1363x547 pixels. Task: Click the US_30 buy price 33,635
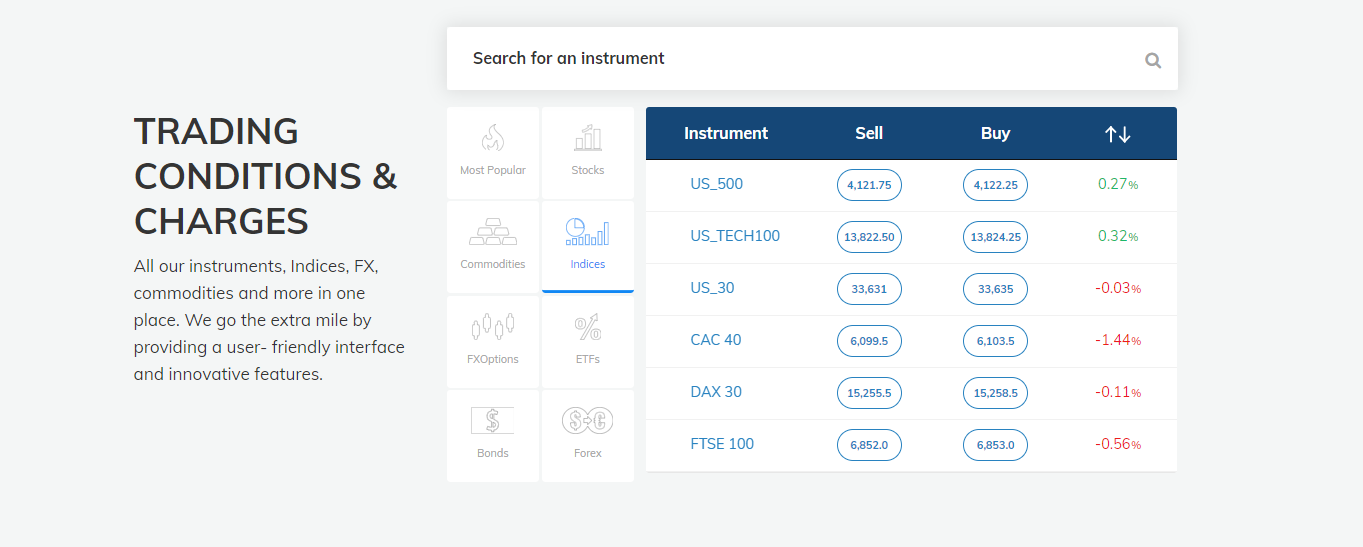(995, 289)
